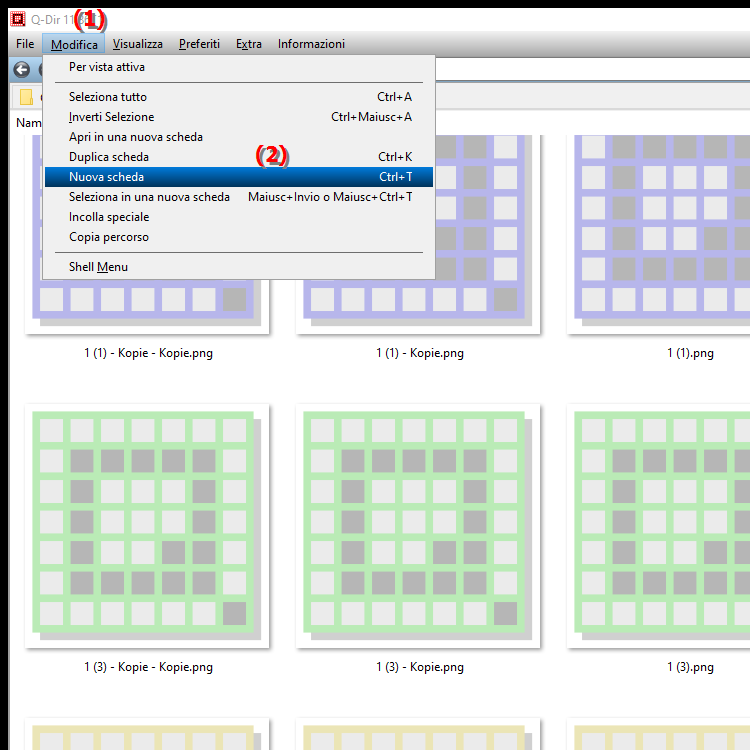Choose Seleziona in una nuova scheda
Image resolution: width=750 pixels, height=750 pixels.
pos(239,197)
